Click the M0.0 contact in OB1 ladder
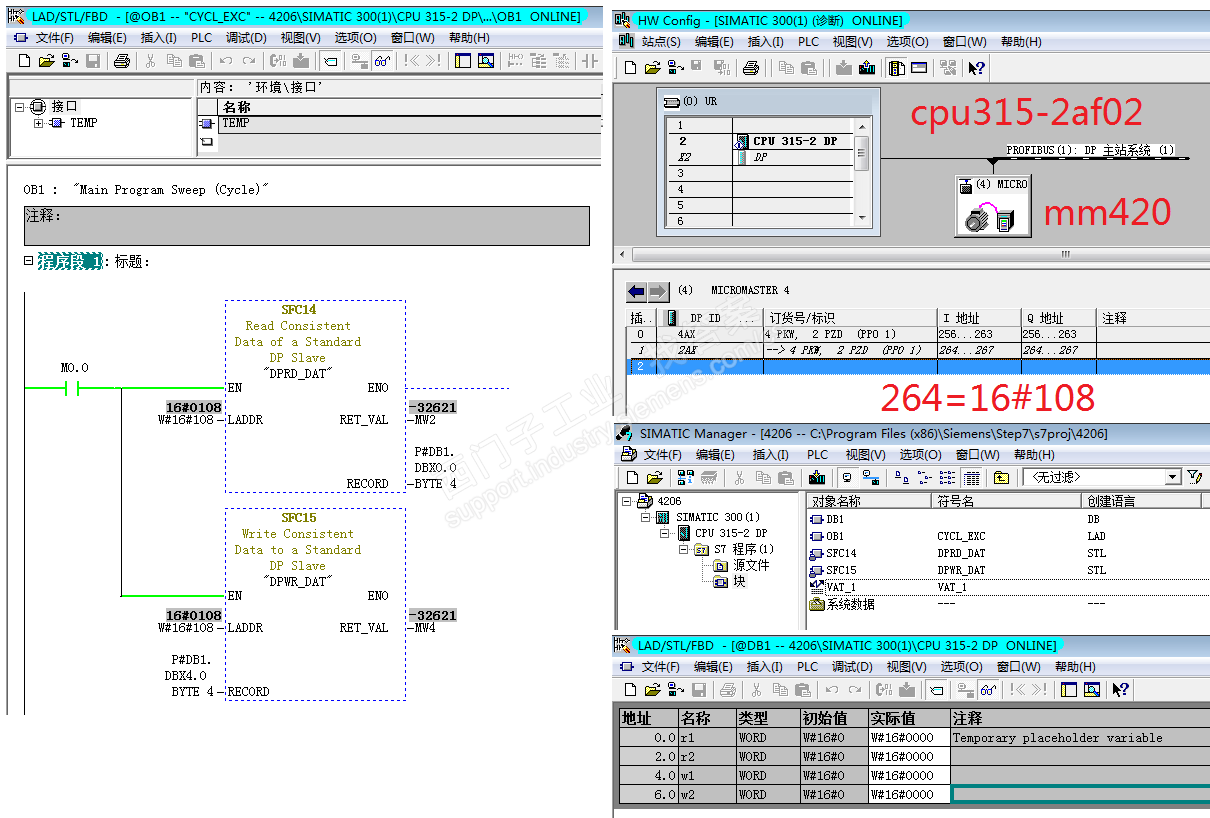 pos(73,388)
